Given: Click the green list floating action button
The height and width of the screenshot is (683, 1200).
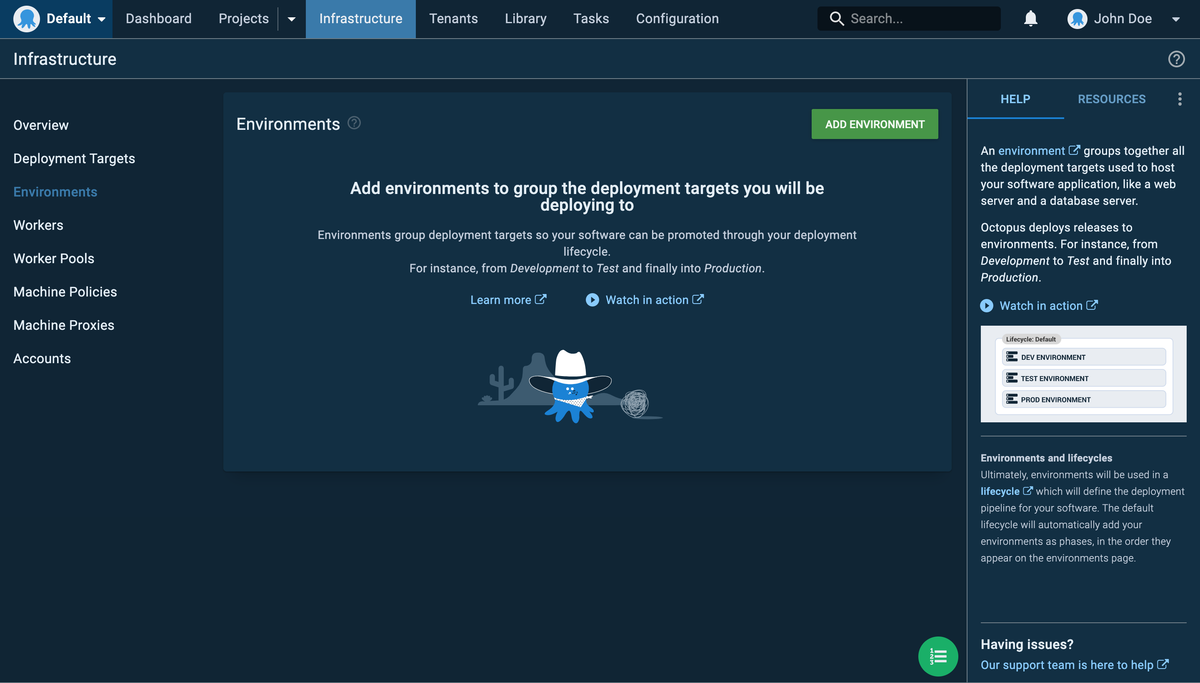Looking at the screenshot, I should click(938, 656).
